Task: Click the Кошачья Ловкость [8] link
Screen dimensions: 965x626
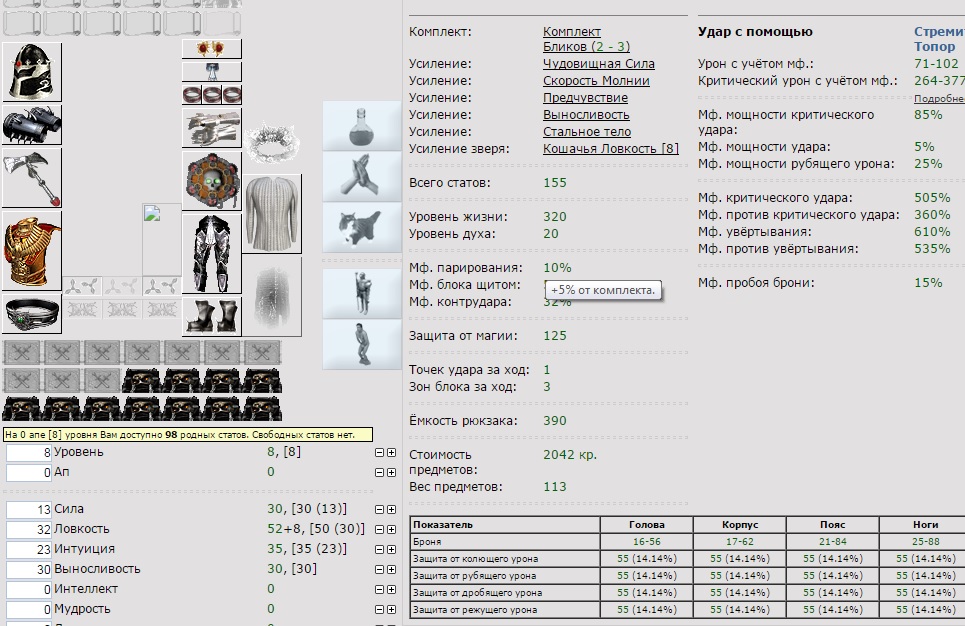Action: pos(611,148)
